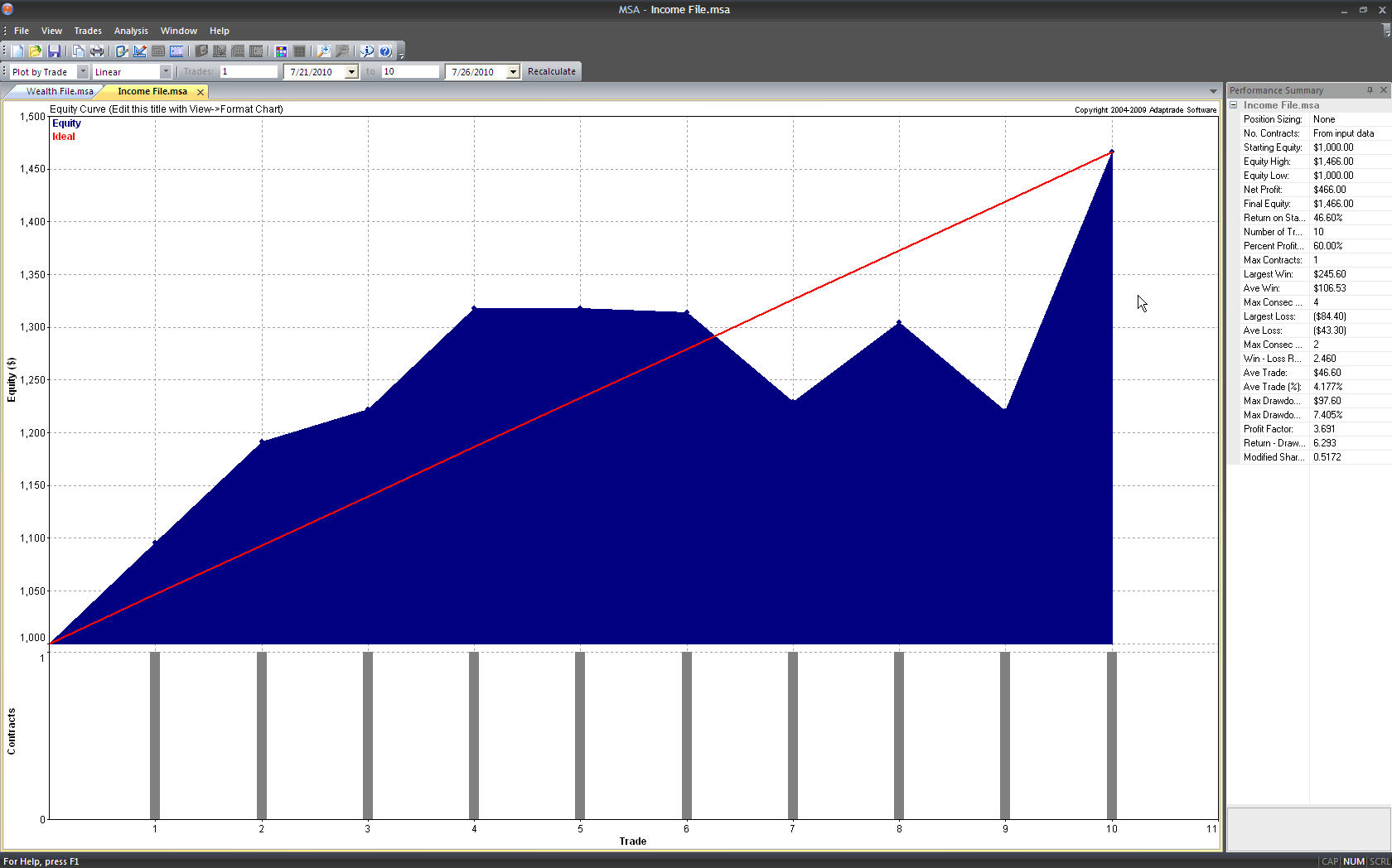
Task: Click the ending trade number field
Action: pos(410,72)
